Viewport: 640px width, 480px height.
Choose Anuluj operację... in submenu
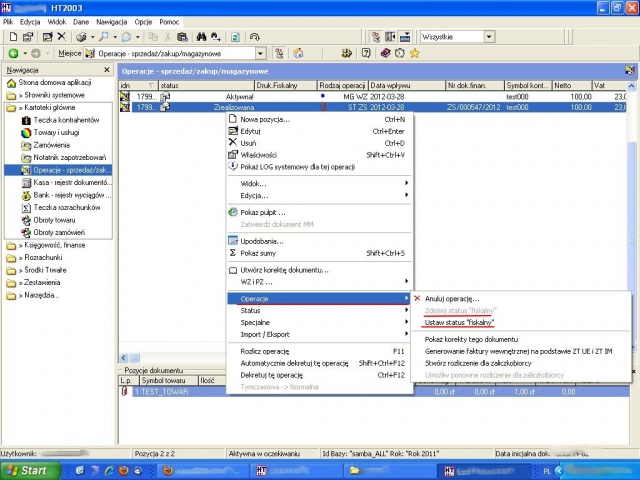[521, 299]
